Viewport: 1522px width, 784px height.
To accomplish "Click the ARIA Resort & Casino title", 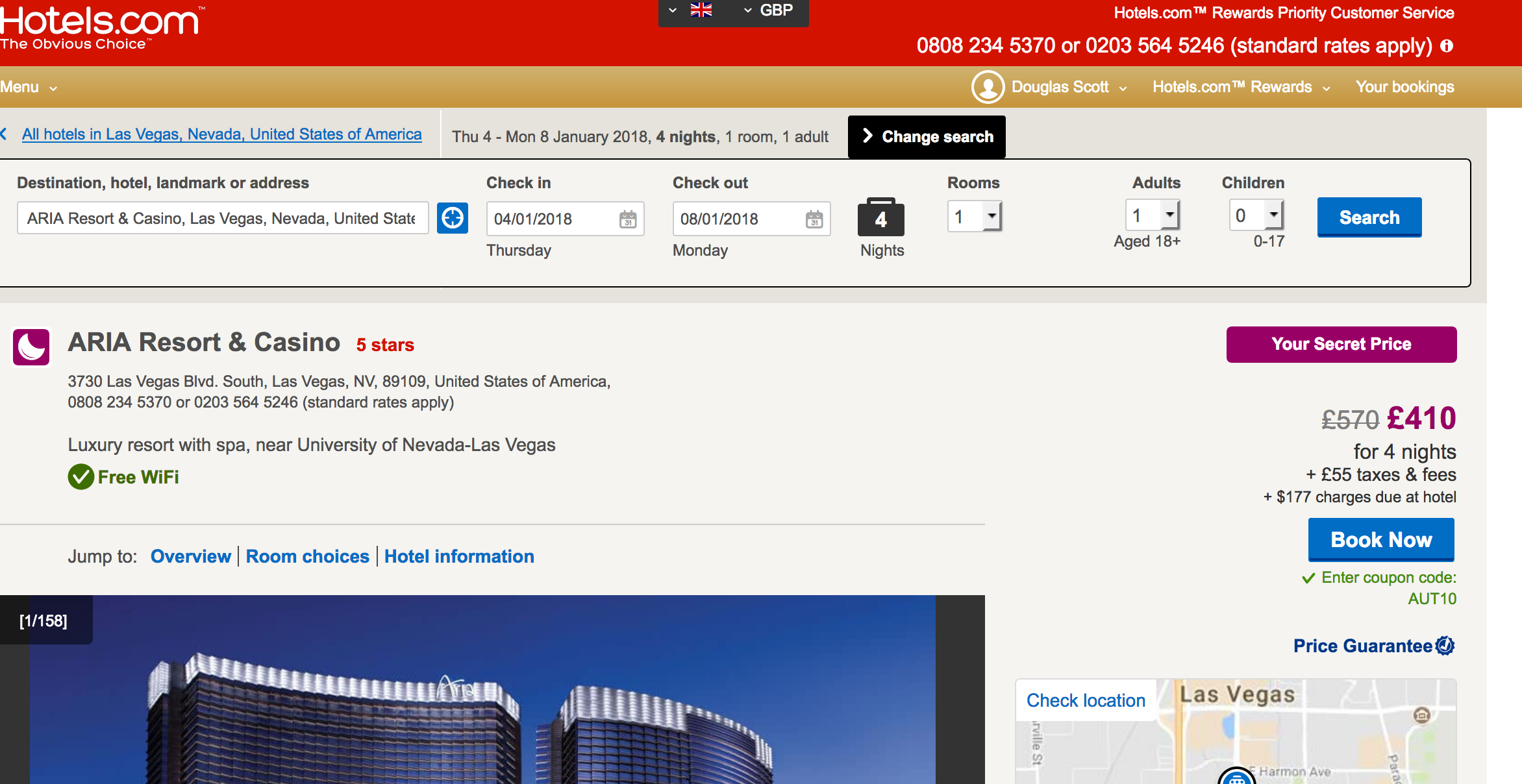I will click(x=204, y=343).
